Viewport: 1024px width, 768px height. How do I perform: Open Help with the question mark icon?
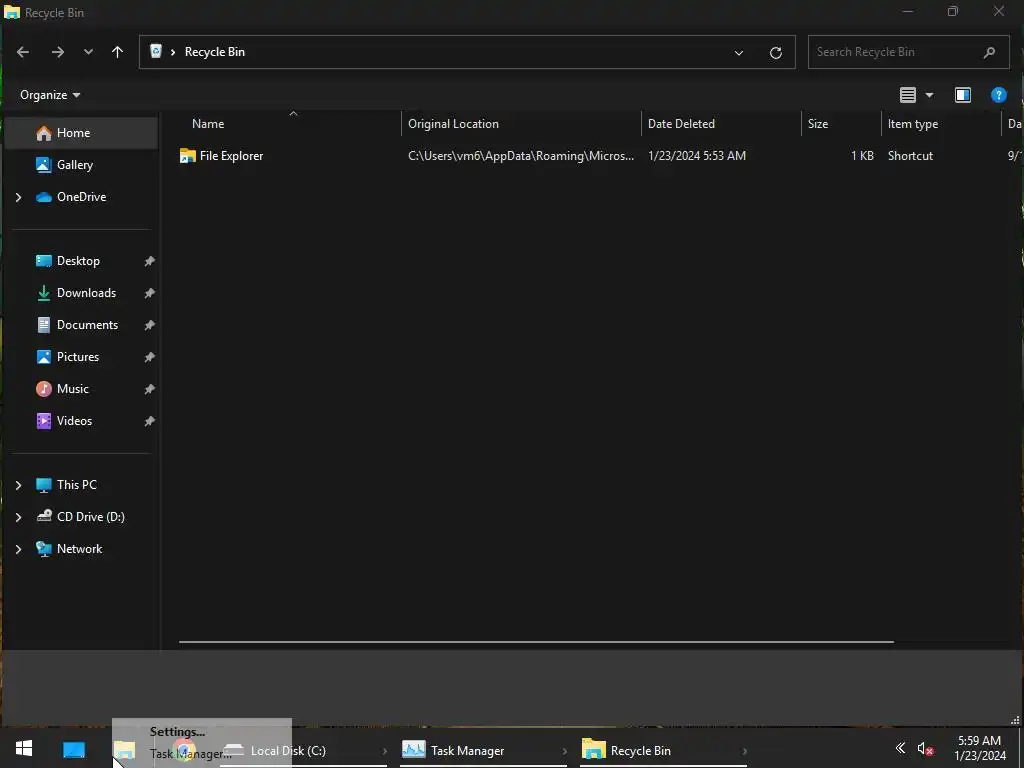click(x=999, y=95)
